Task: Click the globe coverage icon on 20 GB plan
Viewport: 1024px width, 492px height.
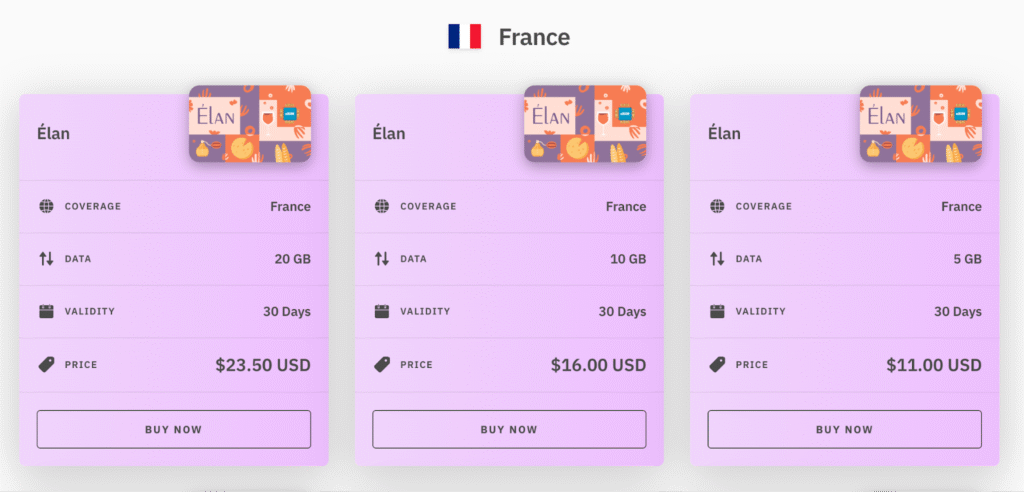Action: tap(46, 207)
